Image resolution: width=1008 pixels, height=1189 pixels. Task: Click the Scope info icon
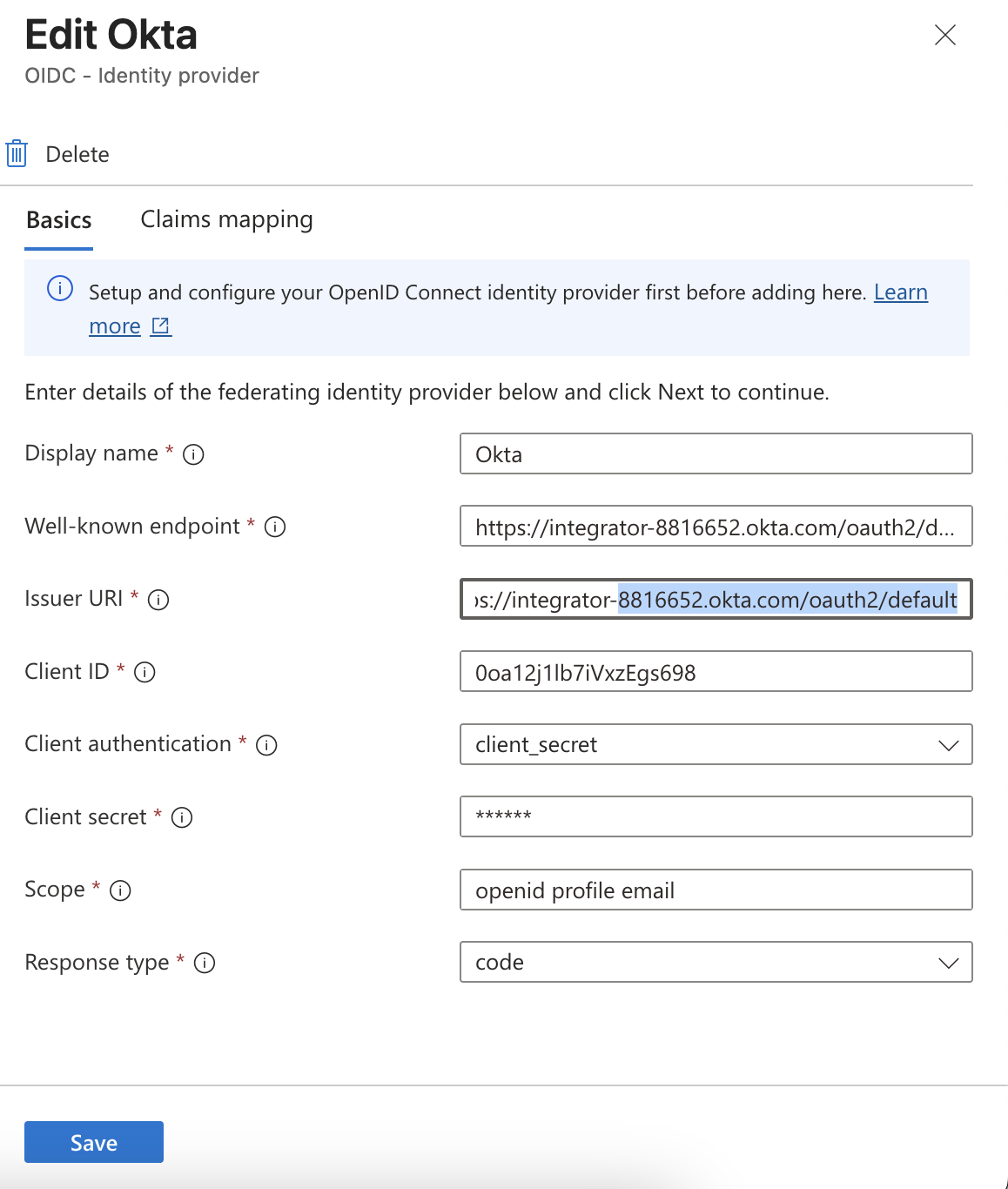120,890
